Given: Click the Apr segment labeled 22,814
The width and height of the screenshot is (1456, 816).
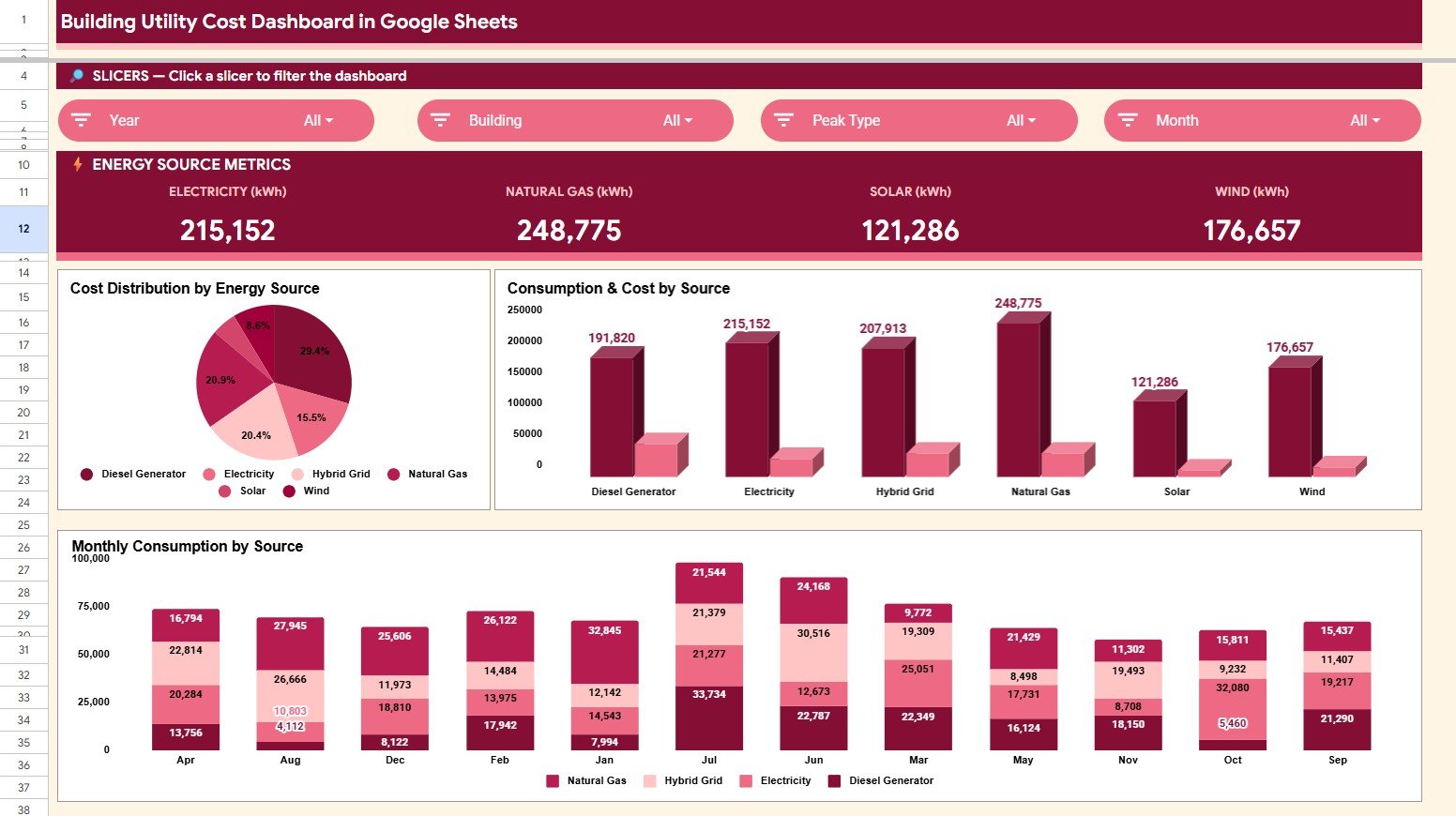Looking at the screenshot, I should tap(186, 663).
